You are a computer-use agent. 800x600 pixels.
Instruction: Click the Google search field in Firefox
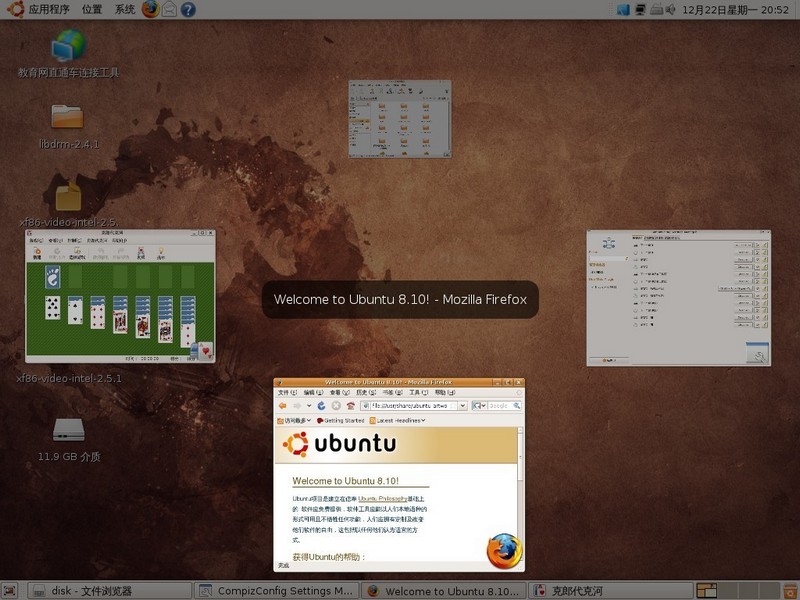point(499,406)
